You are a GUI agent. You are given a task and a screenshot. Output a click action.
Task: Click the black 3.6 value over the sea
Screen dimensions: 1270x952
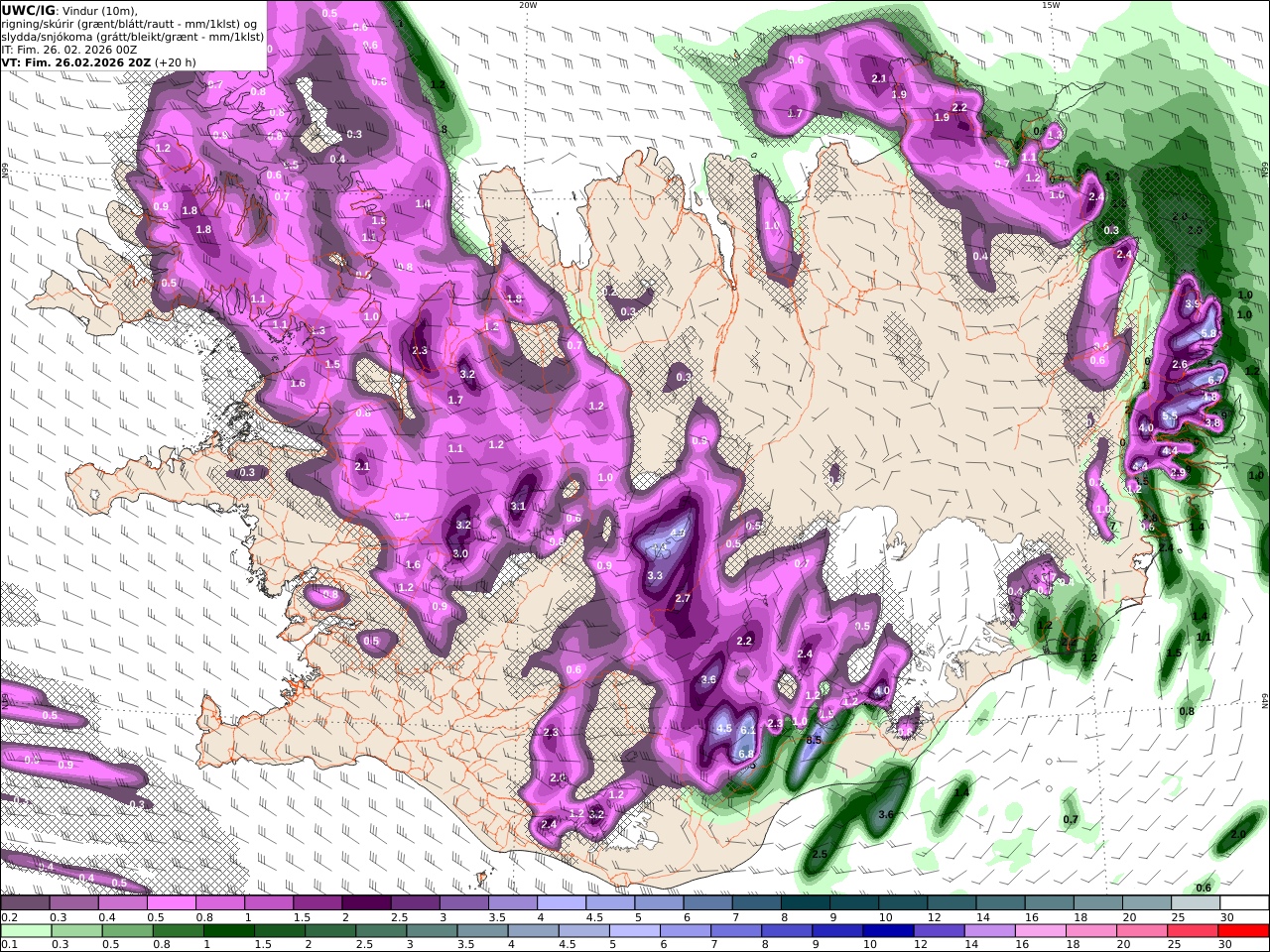tap(887, 814)
